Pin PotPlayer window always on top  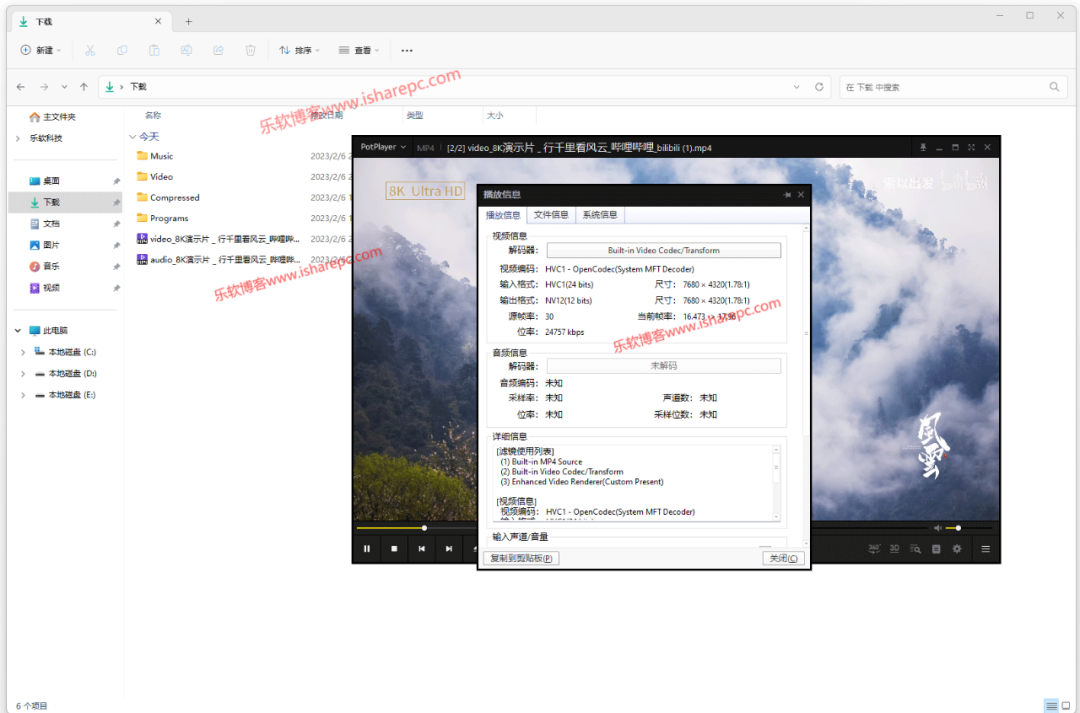pos(923,147)
